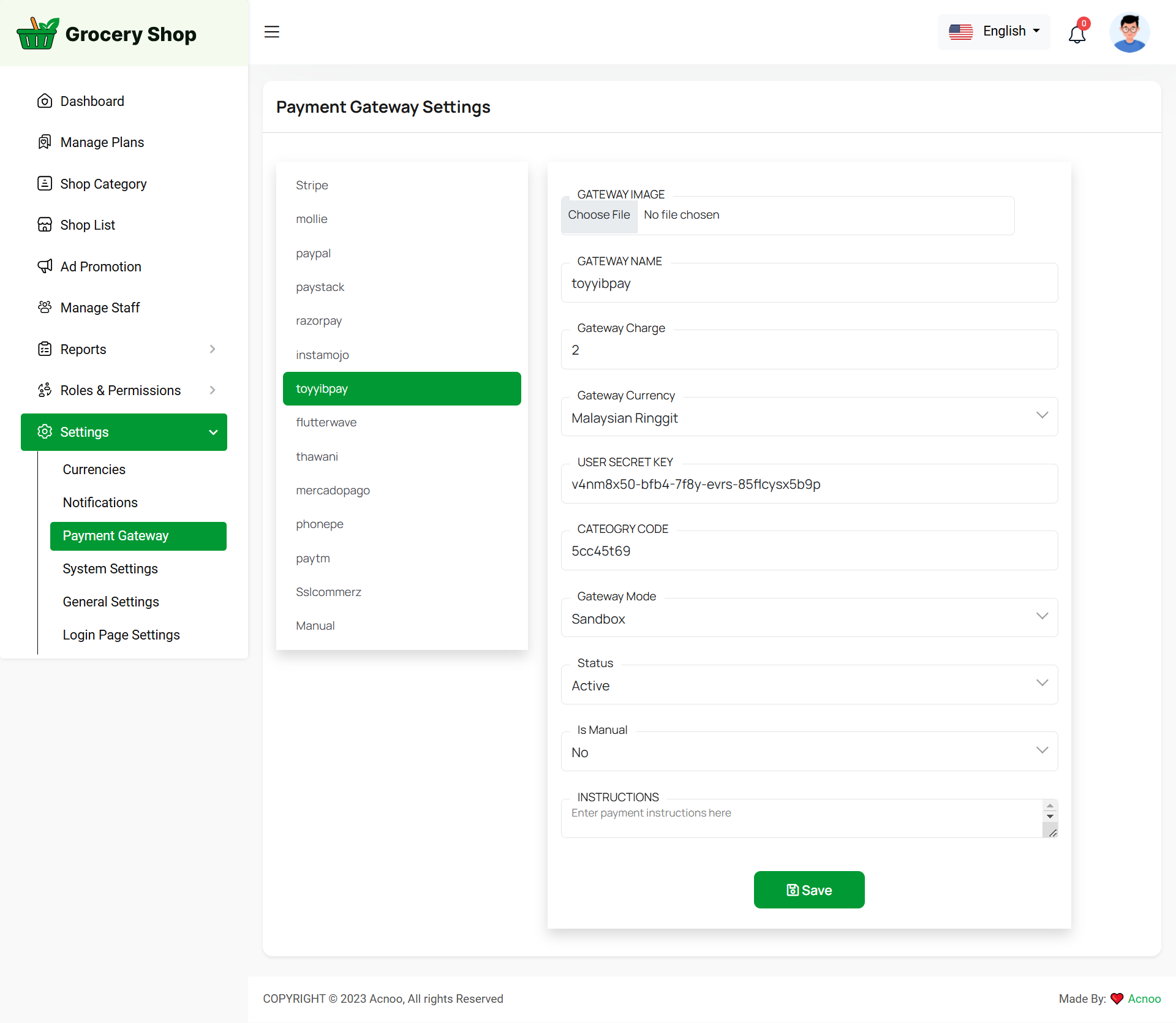Click the hamburger menu icon
This screenshot has width=1176, height=1023.
(271, 32)
